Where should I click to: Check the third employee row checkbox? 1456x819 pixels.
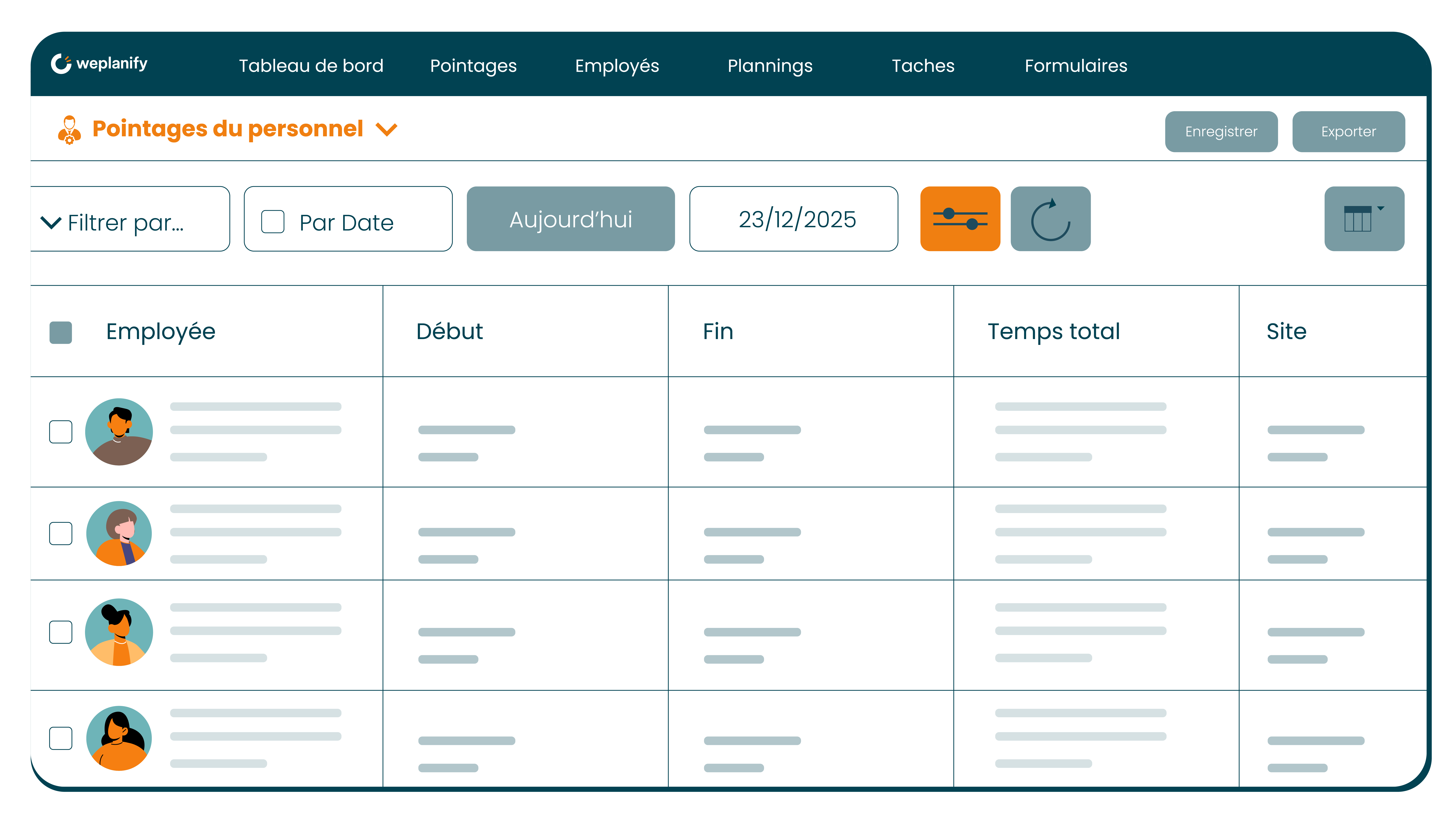[x=60, y=632]
